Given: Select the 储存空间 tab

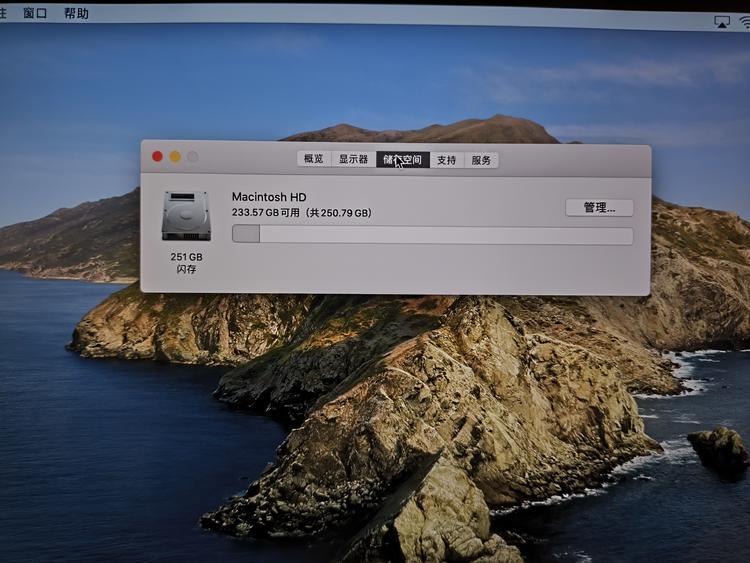Looking at the screenshot, I should 403,159.
